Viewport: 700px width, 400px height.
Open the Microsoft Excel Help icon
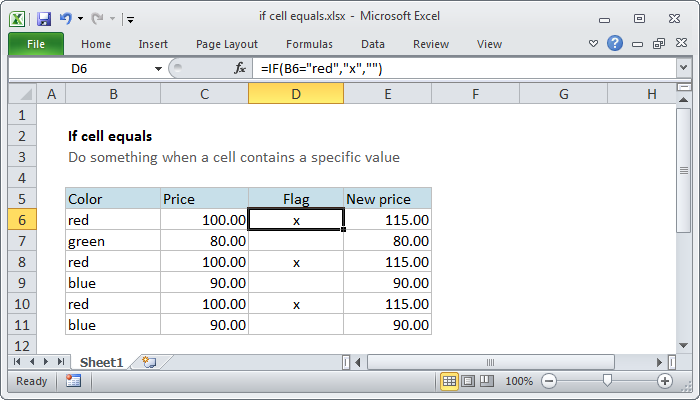616,44
